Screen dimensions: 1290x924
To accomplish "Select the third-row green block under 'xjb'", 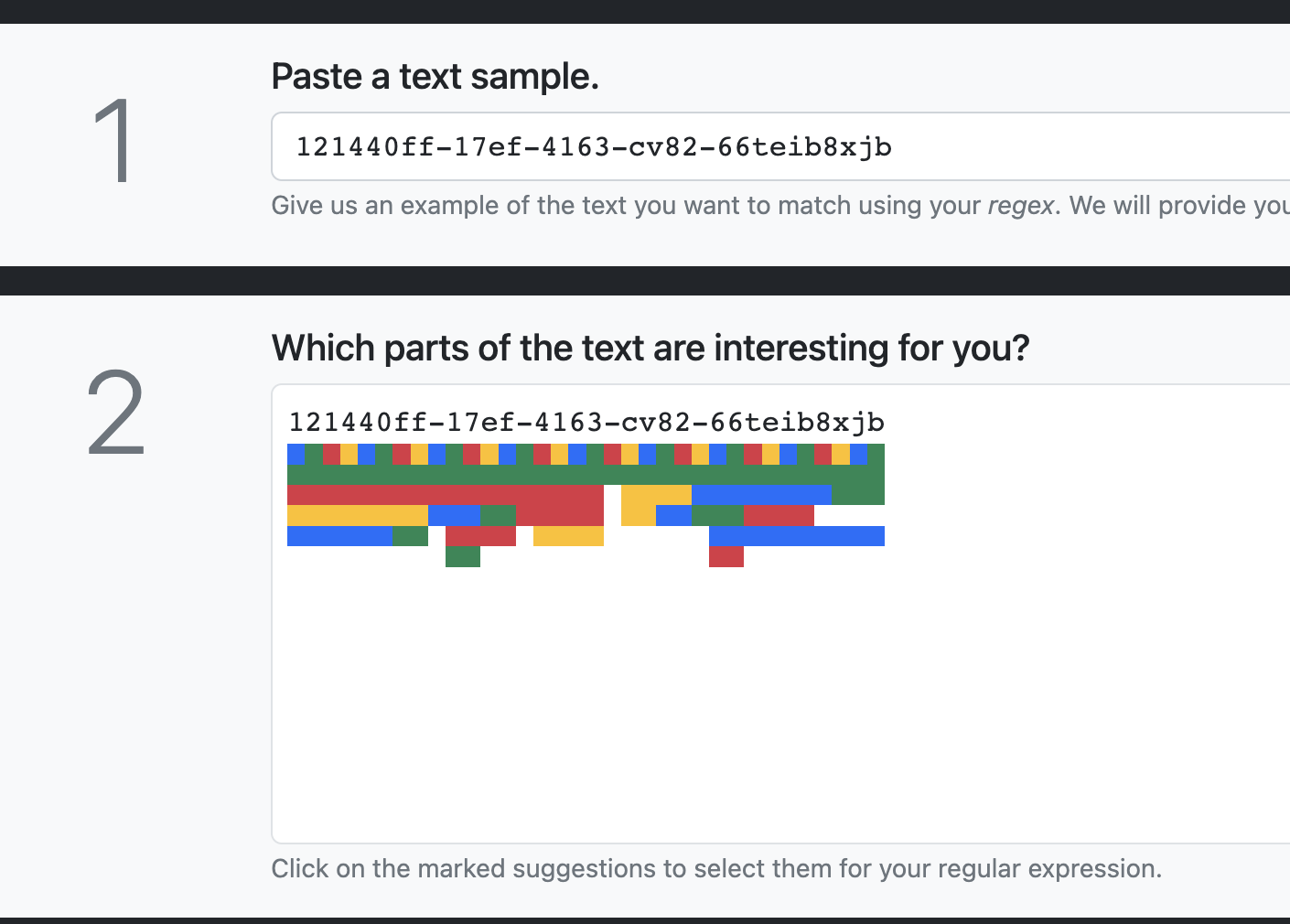I will [x=858, y=494].
